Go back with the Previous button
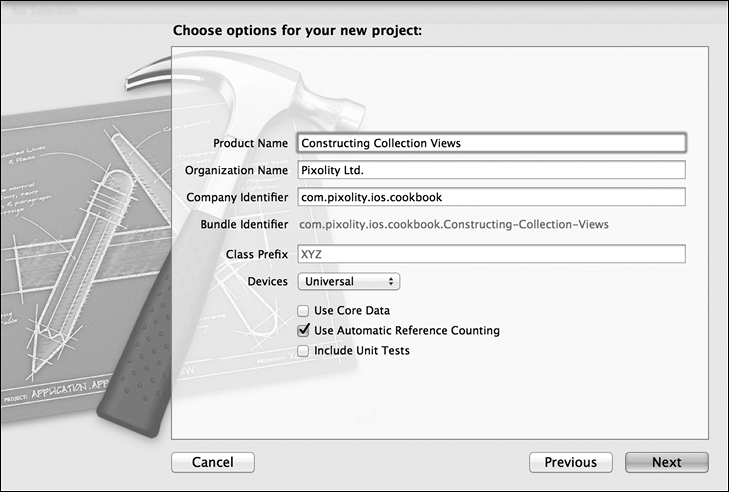The image size is (730, 493). [570, 462]
